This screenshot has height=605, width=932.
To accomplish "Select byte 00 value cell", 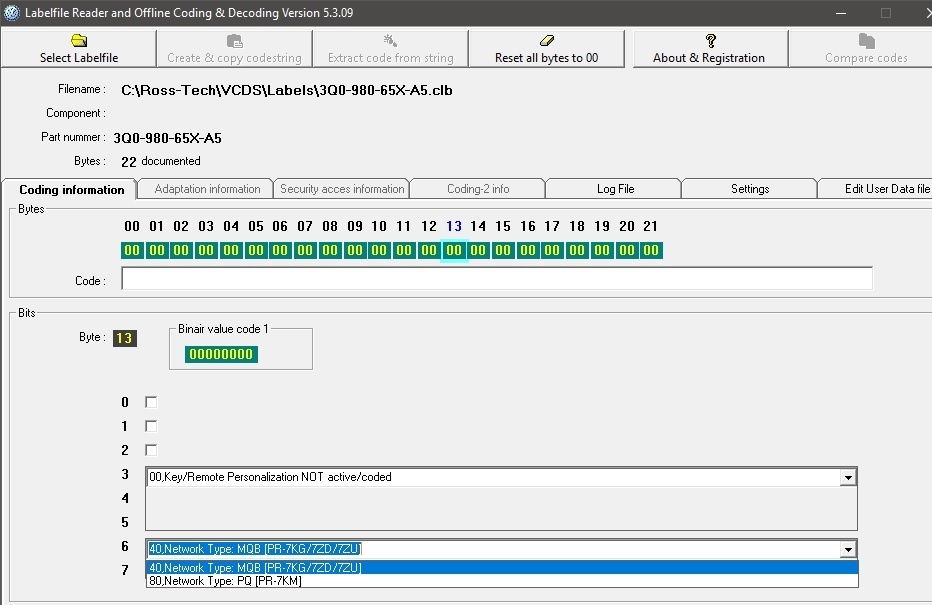I will [x=132, y=250].
